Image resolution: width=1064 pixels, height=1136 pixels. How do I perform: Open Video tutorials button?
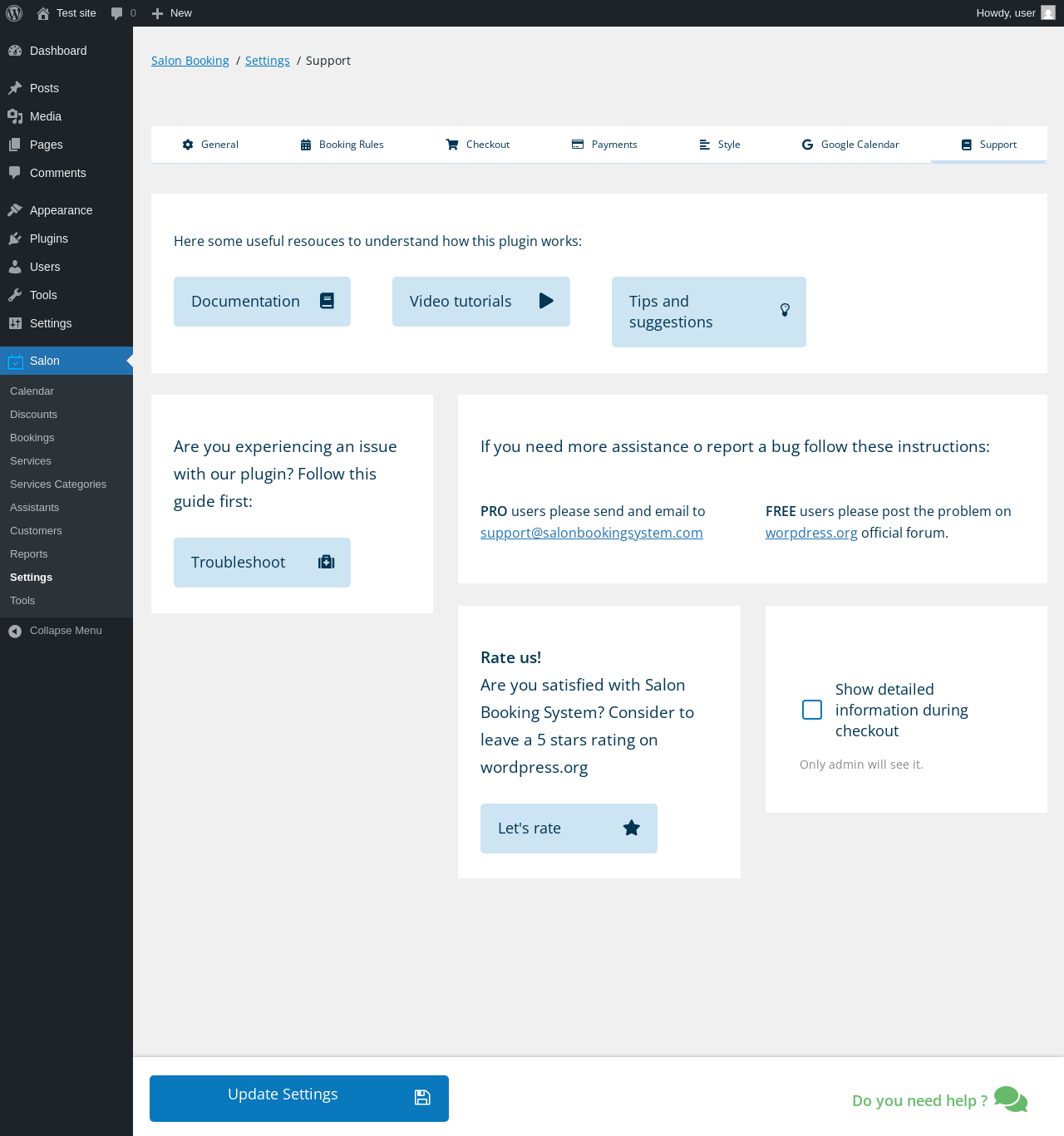(x=481, y=302)
